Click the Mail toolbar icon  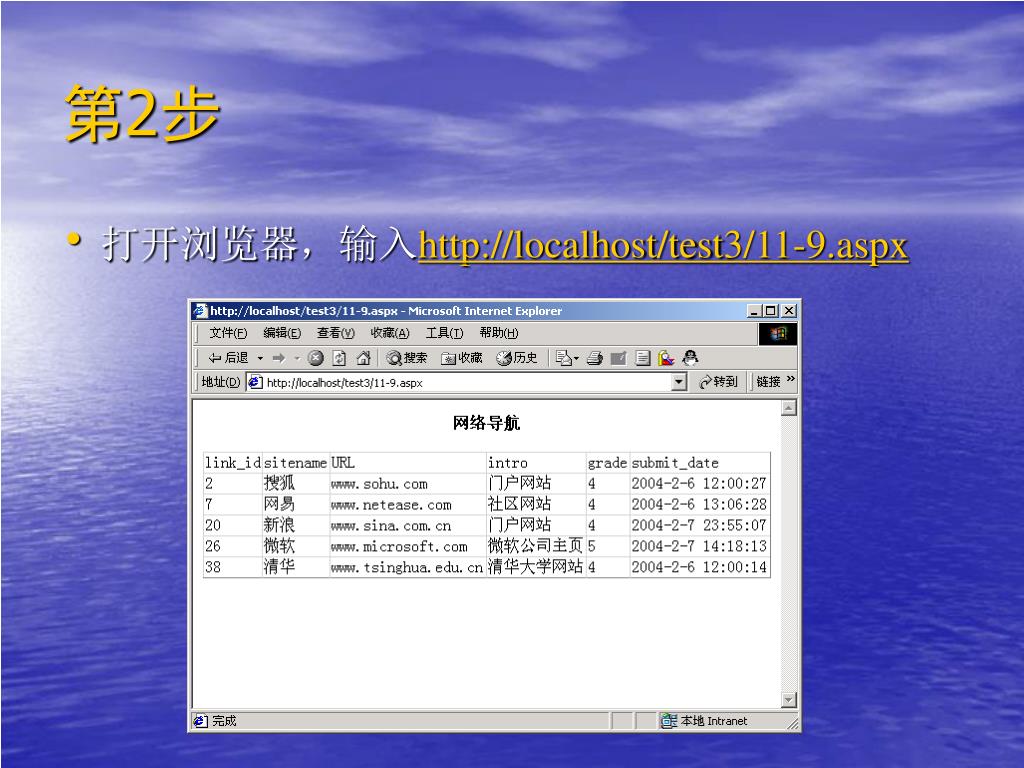click(x=563, y=358)
